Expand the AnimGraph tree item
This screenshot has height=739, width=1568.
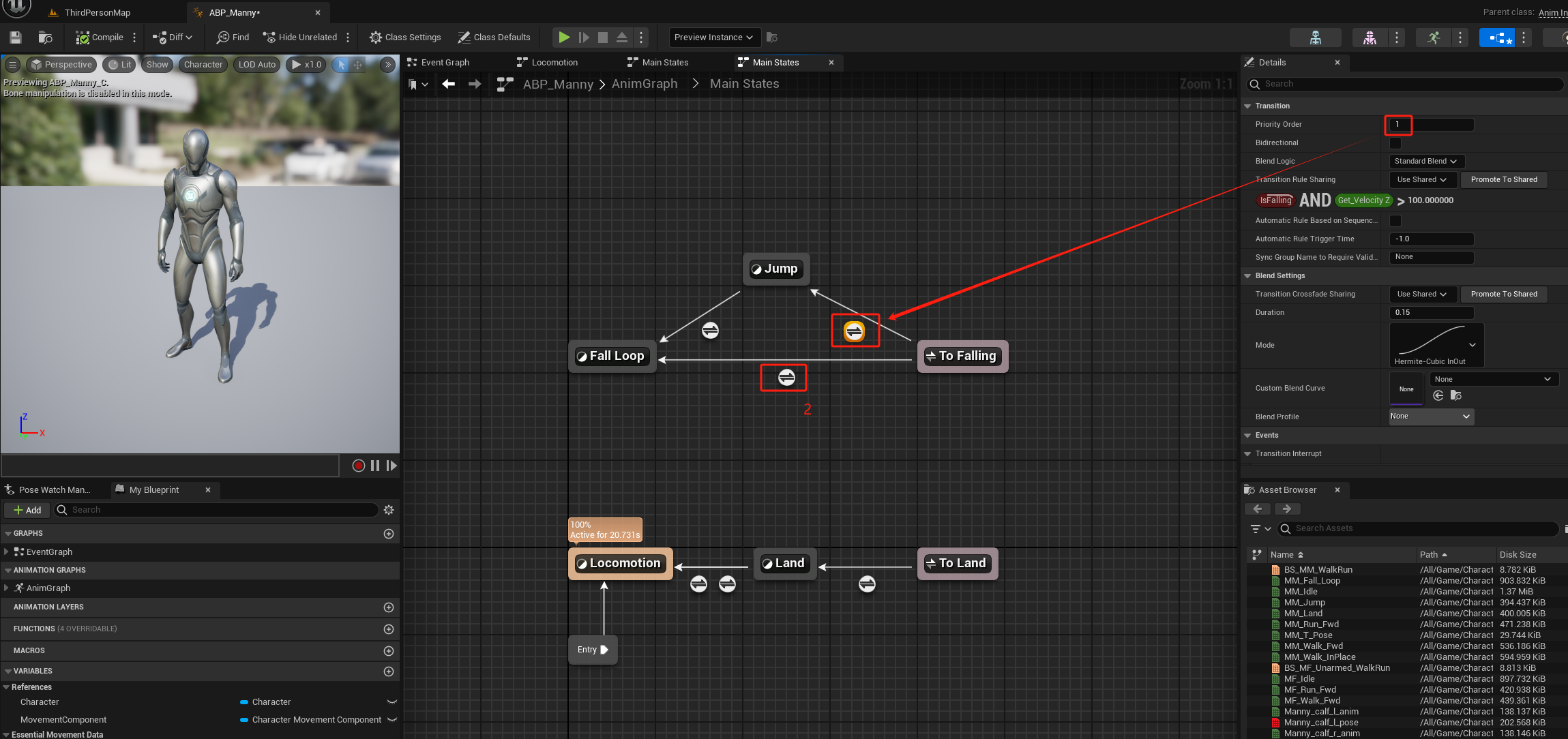point(7,588)
